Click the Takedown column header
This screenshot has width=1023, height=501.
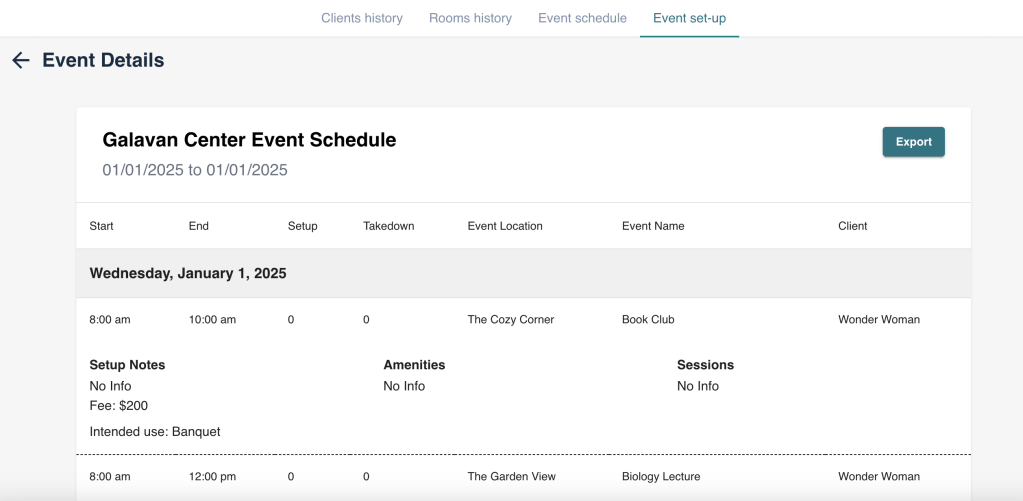[388, 226]
